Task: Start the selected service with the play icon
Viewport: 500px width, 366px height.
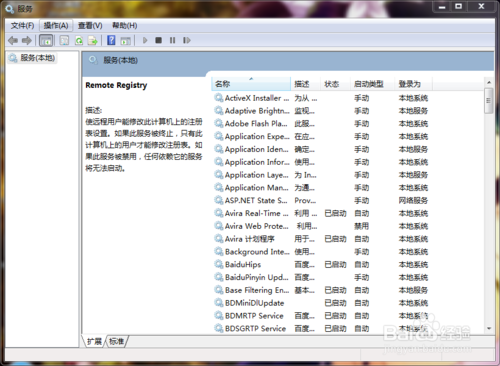Action: [145, 40]
